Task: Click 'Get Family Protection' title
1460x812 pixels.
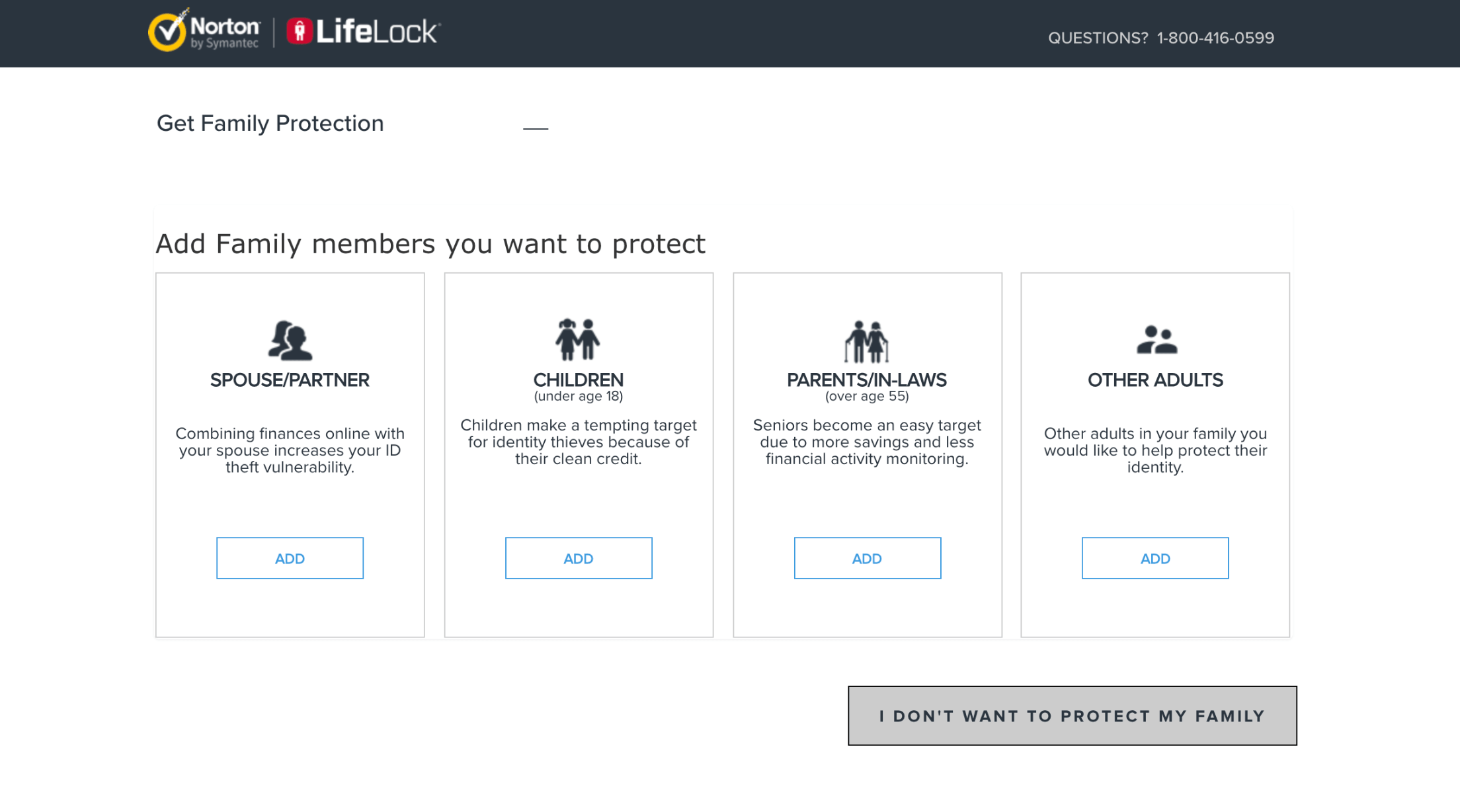Action: [x=270, y=124]
